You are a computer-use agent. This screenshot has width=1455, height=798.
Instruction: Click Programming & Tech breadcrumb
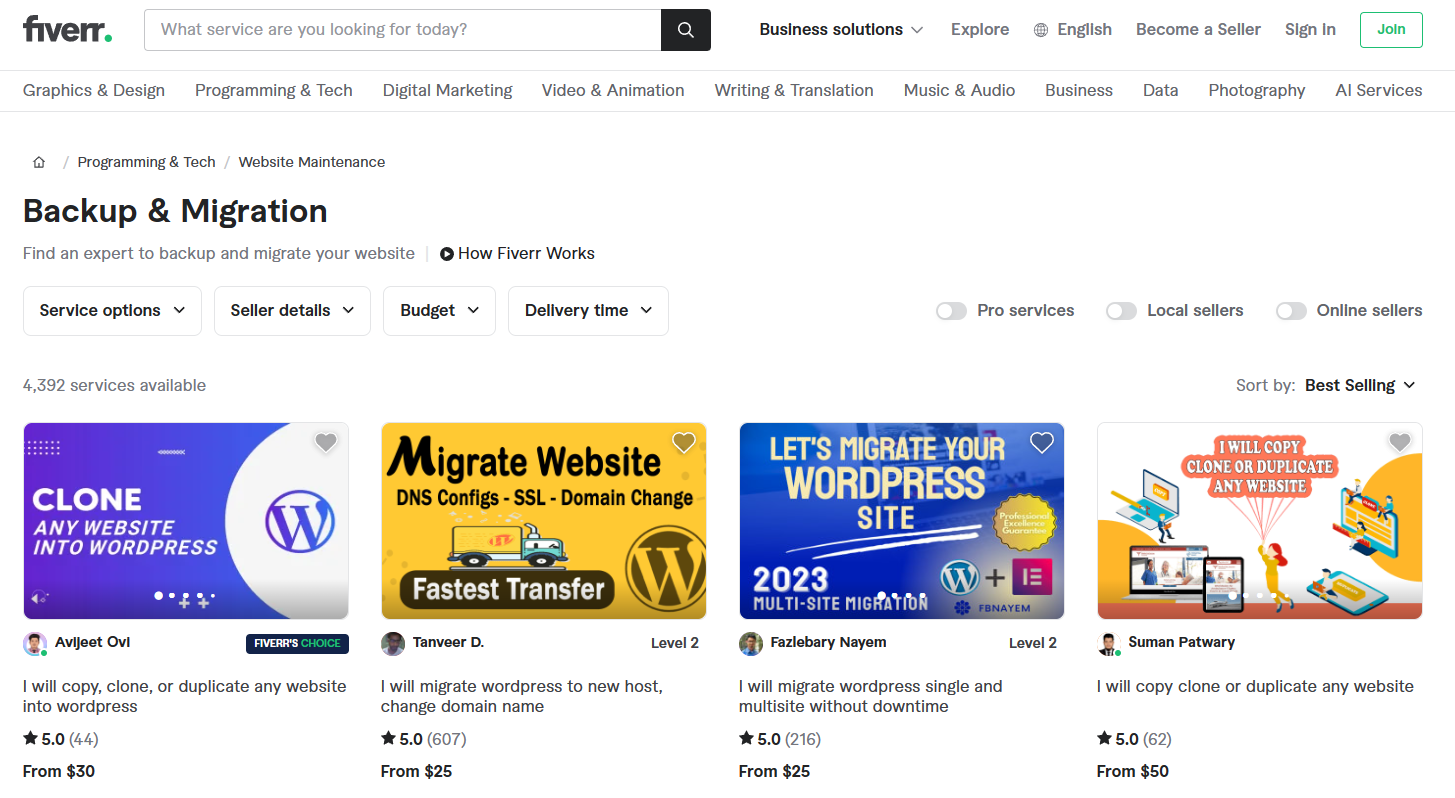pos(146,162)
